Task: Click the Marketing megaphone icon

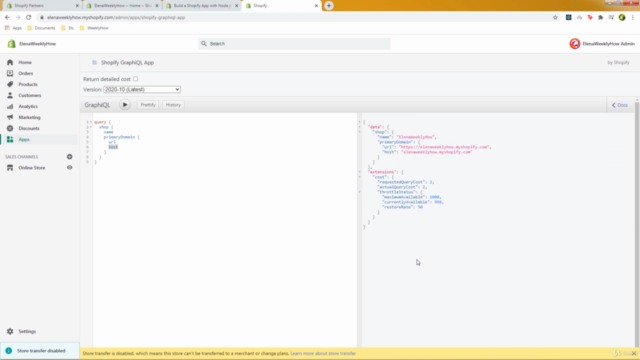Action: click(x=10, y=118)
